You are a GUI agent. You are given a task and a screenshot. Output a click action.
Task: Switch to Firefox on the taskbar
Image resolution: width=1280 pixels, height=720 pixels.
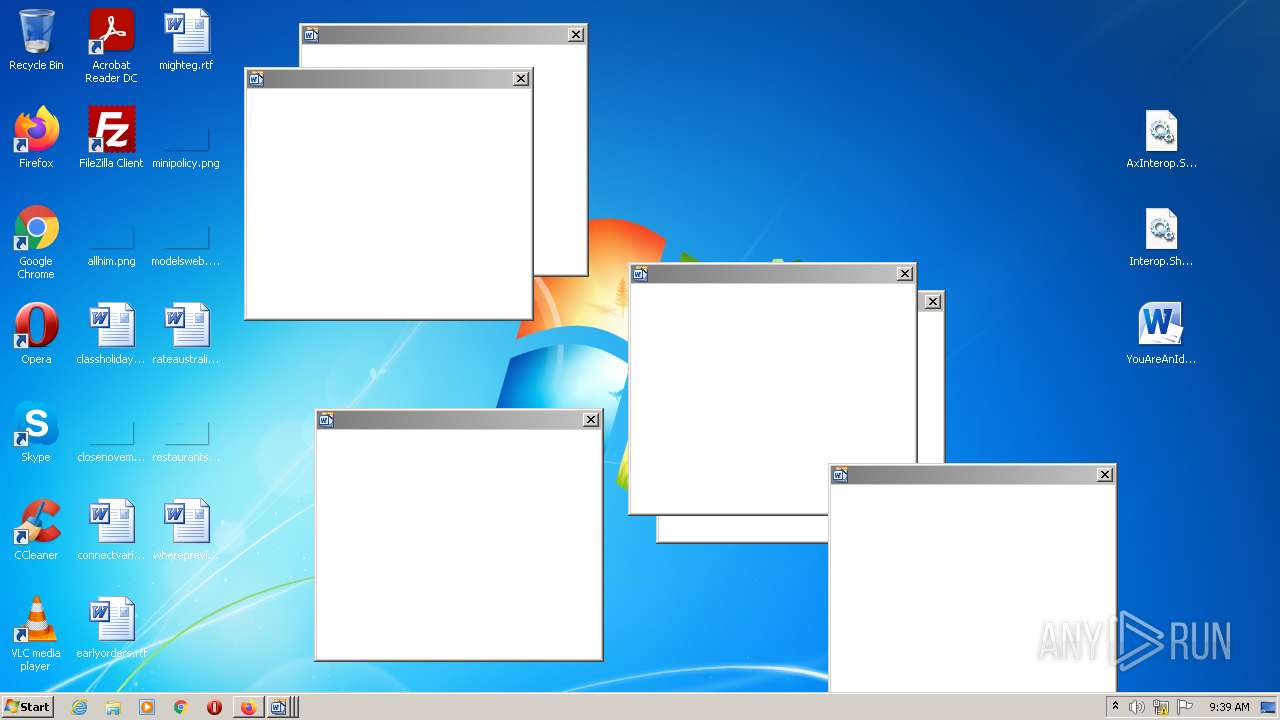point(248,707)
